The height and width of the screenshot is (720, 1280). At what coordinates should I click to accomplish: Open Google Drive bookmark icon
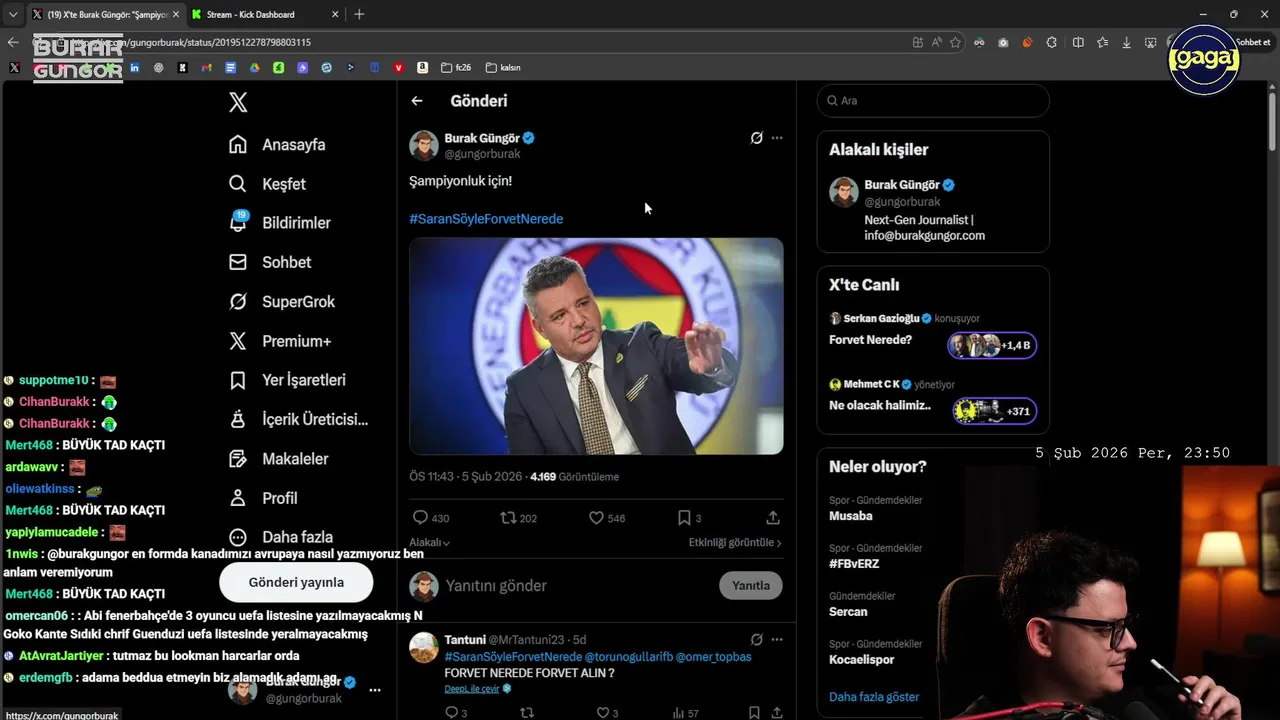point(254,68)
